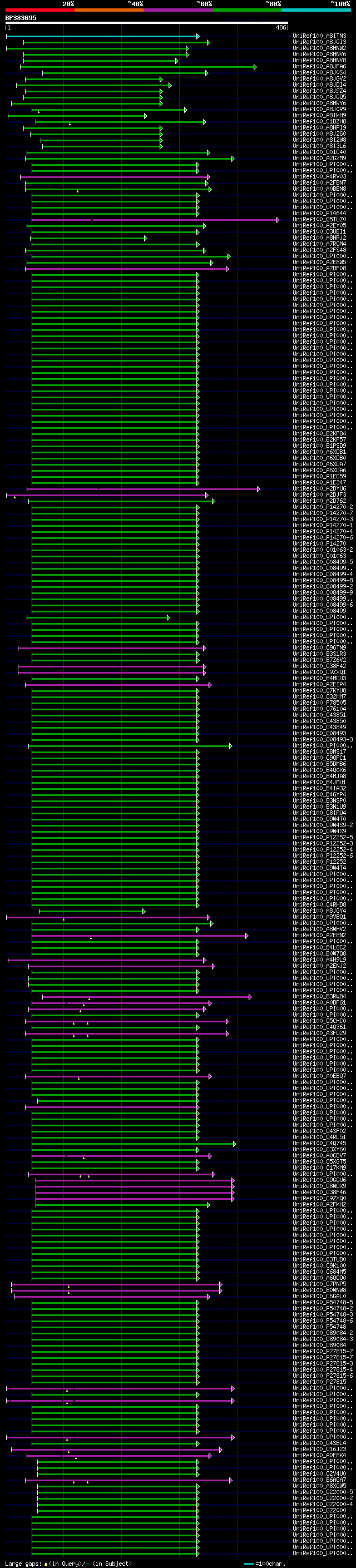This screenshot has width=356, height=1568.
Task: Select hit label UniRef100_A8IKH9
Action: coord(319,116)
